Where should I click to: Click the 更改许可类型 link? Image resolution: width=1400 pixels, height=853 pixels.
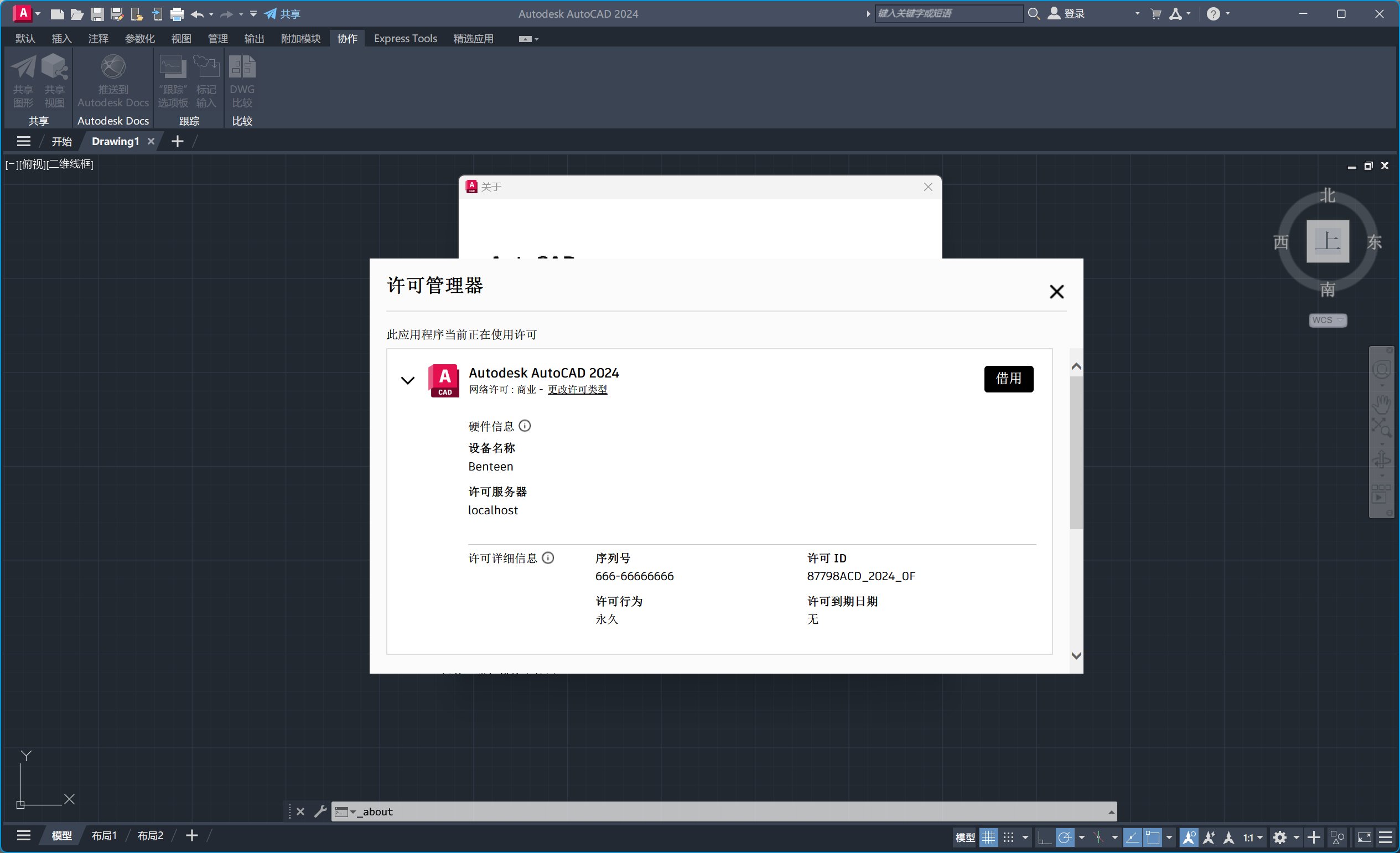pos(577,390)
